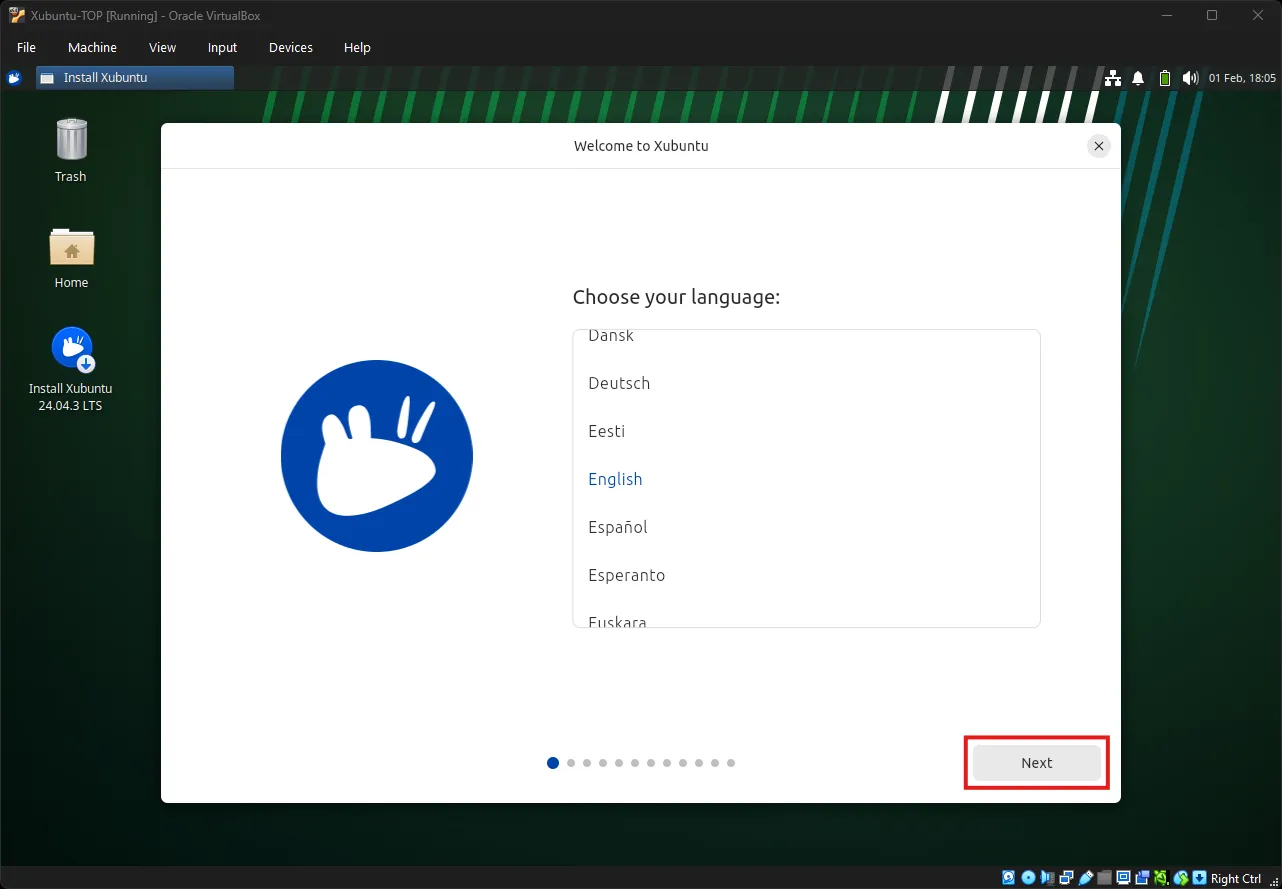The width and height of the screenshot is (1282, 889).
Task: Click the Install Xubuntu taskbar button
Action: (134, 77)
